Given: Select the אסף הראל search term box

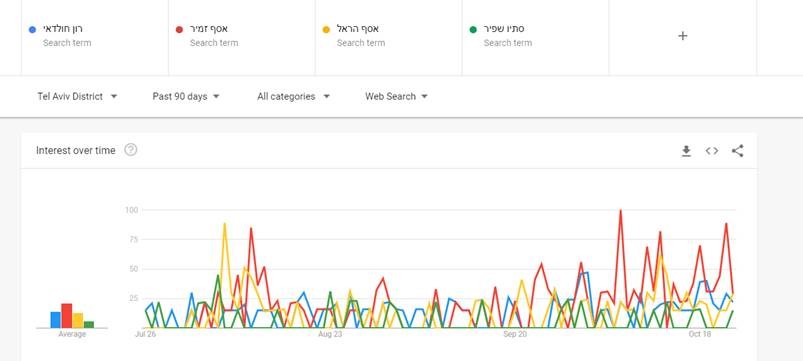Looking at the screenshot, I should pyautogui.click(x=389, y=36).
